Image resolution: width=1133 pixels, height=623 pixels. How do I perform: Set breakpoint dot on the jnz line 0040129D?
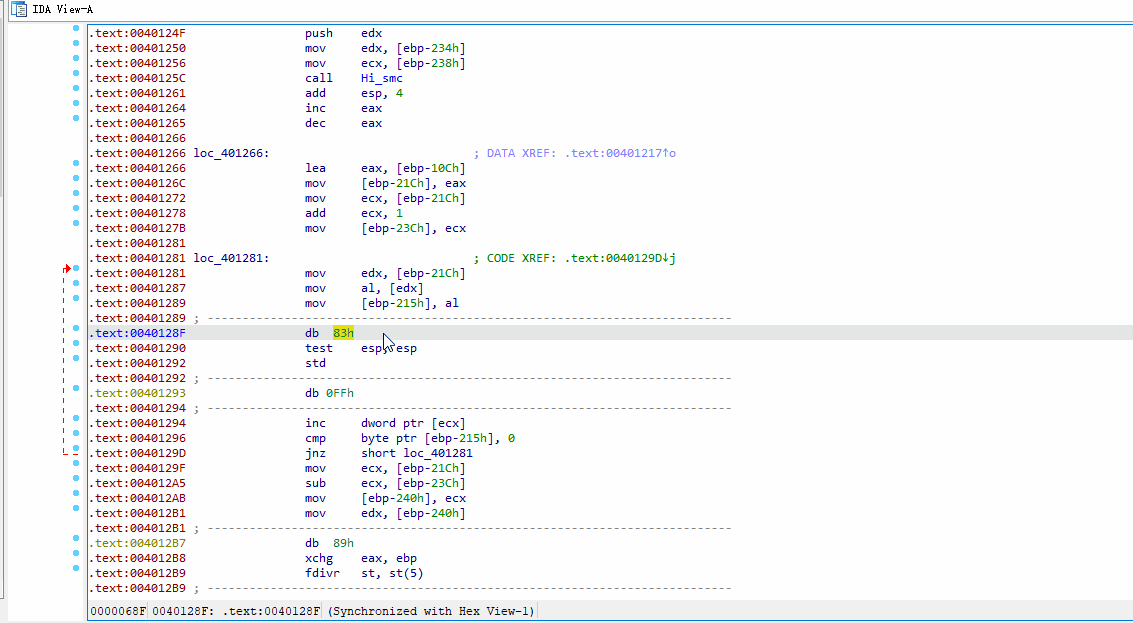click(76, 448)
